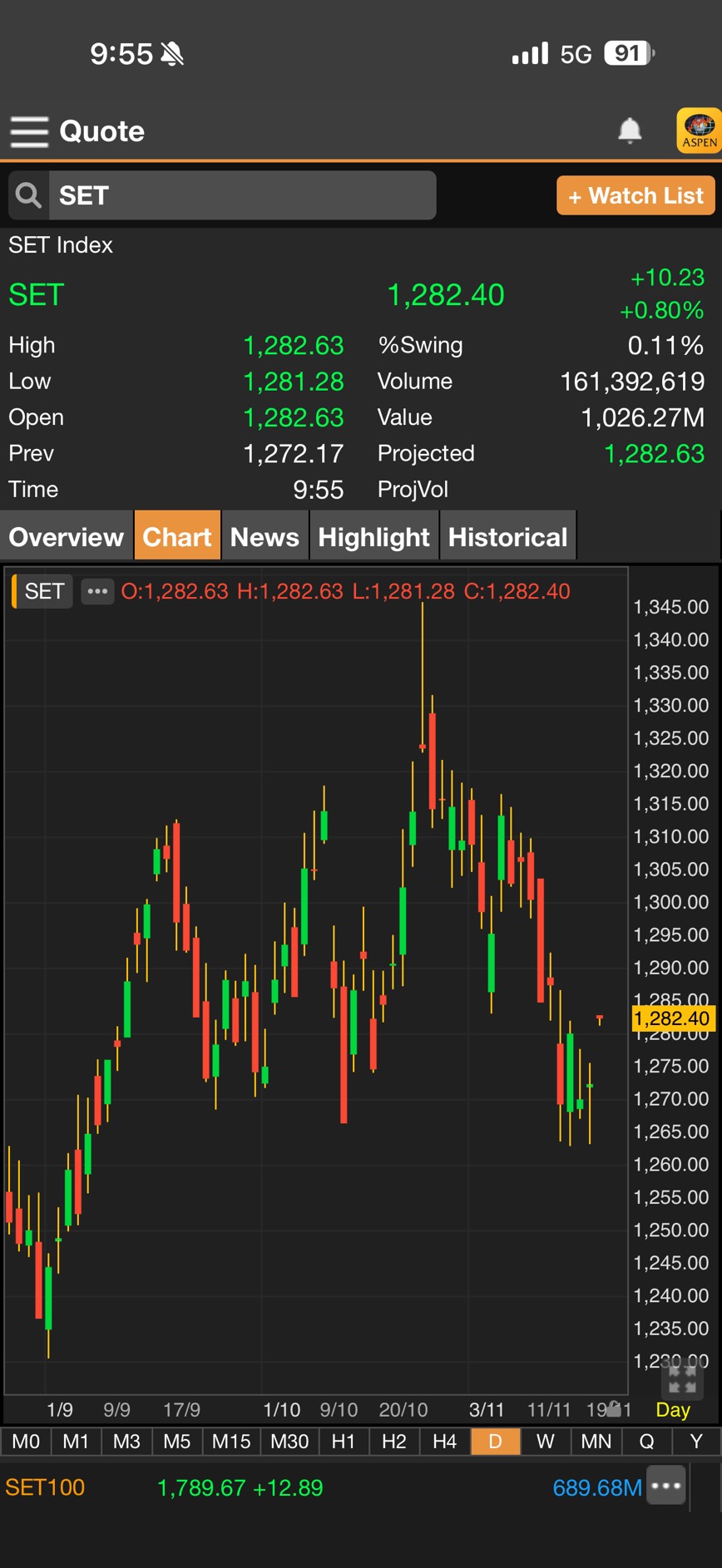
Task: Tap the search magnifier icon
Action: point(29,196)
